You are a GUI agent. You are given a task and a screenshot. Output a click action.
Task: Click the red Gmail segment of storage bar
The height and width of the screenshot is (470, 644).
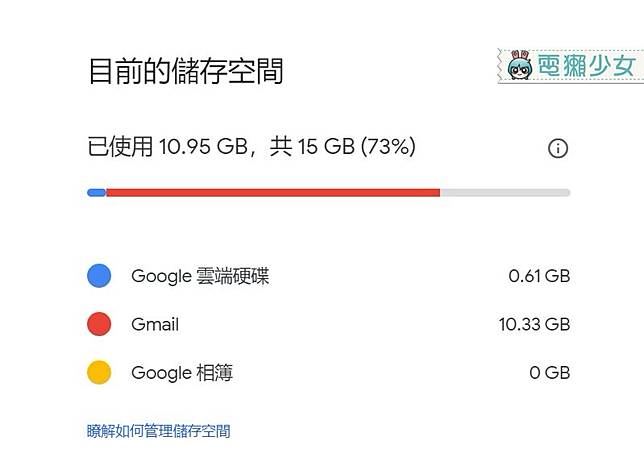point(273,192)
